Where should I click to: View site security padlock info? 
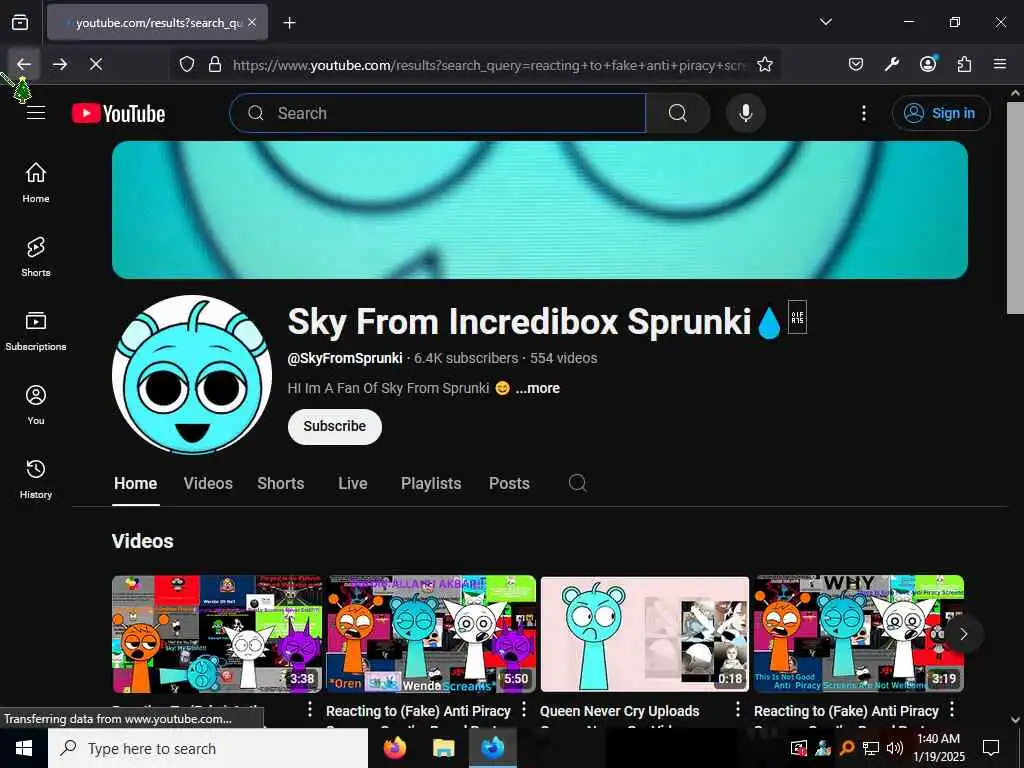[x=214, y=65]
